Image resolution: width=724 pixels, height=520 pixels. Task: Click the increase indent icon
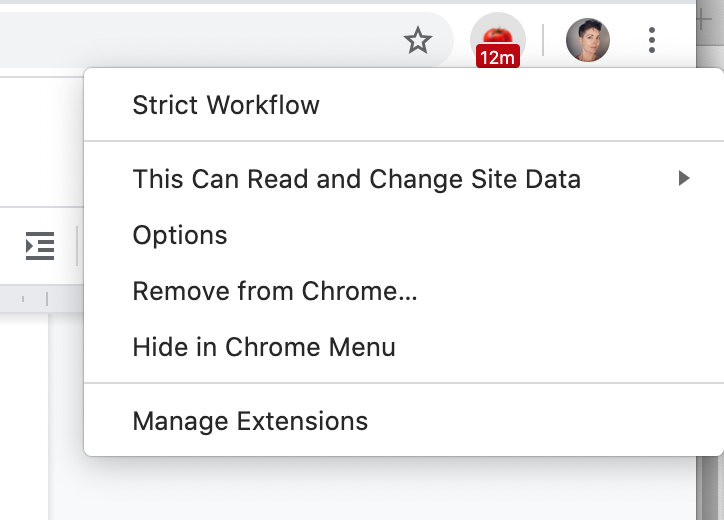pos(40,246)
